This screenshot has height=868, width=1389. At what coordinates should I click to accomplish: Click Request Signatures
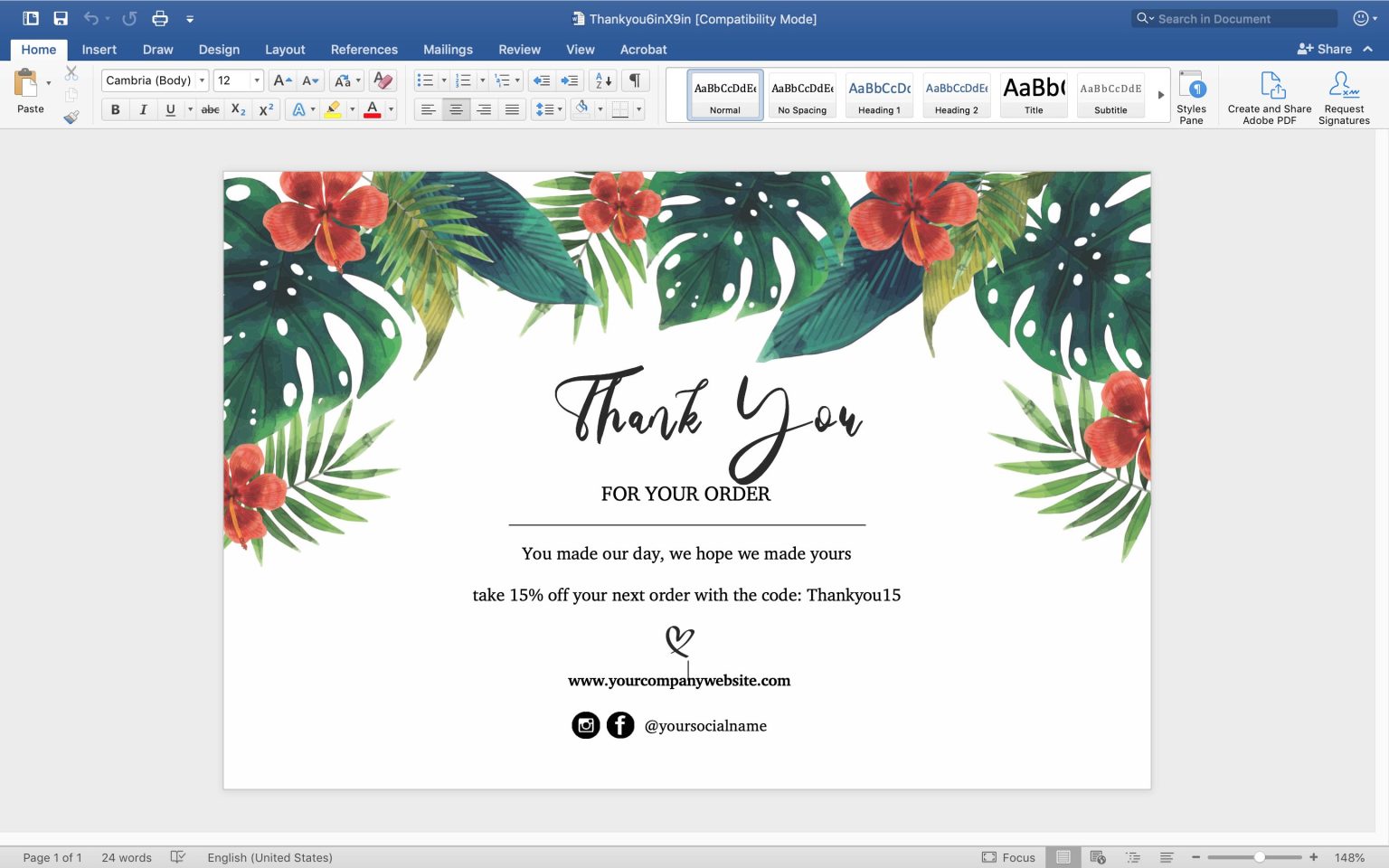[x=1344, y=97]
